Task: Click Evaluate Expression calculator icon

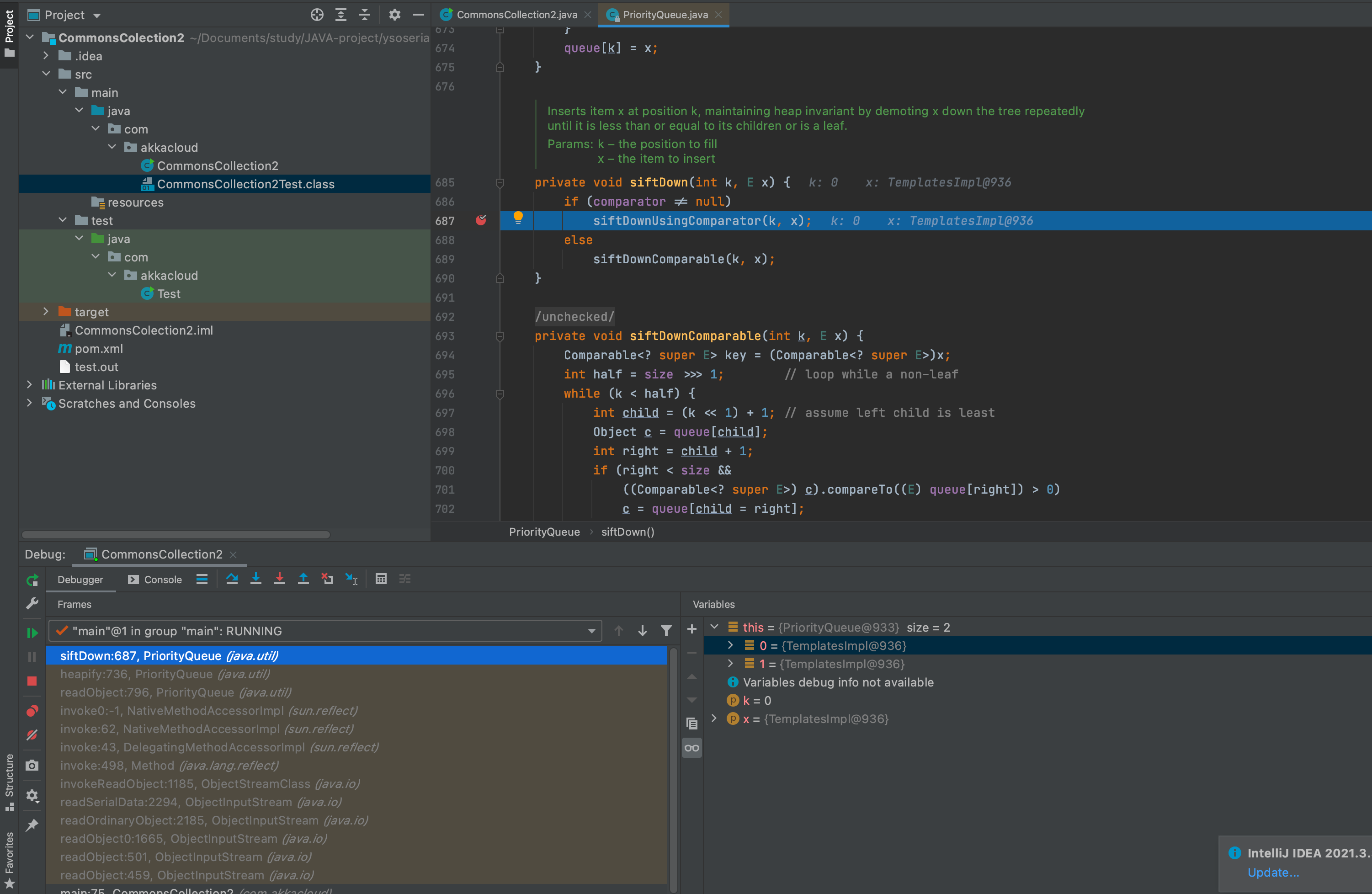Action: 381,579
